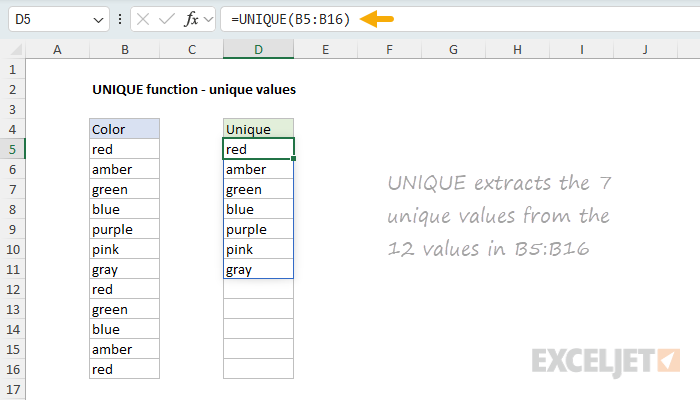
Task: Select cell D8 containing 'blue'
Action: pos(258,209)
